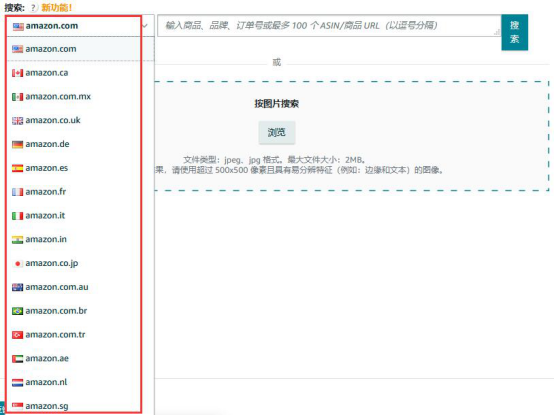Select amazon.com option in list
This screenshot has height=415, width=554.
pyautogui.click(x=81, y=49)
